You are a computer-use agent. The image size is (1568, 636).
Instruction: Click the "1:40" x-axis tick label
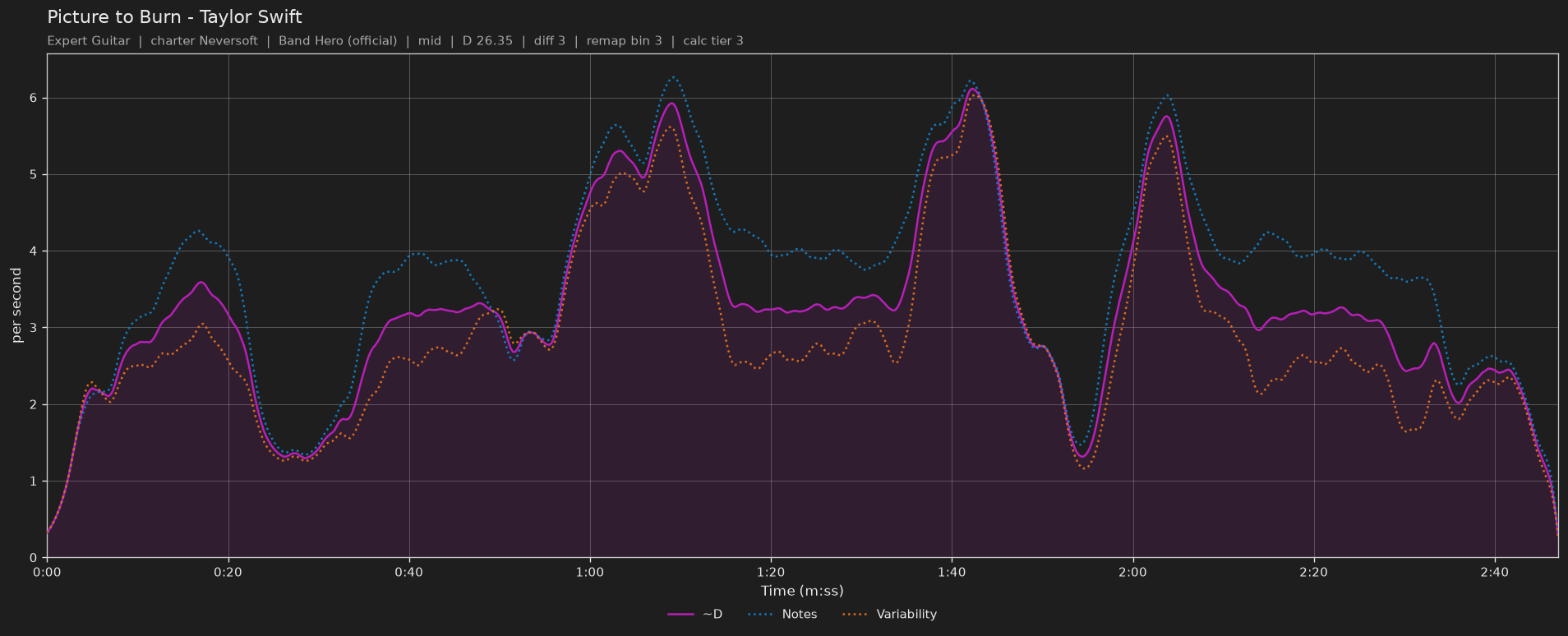[952, 572]
